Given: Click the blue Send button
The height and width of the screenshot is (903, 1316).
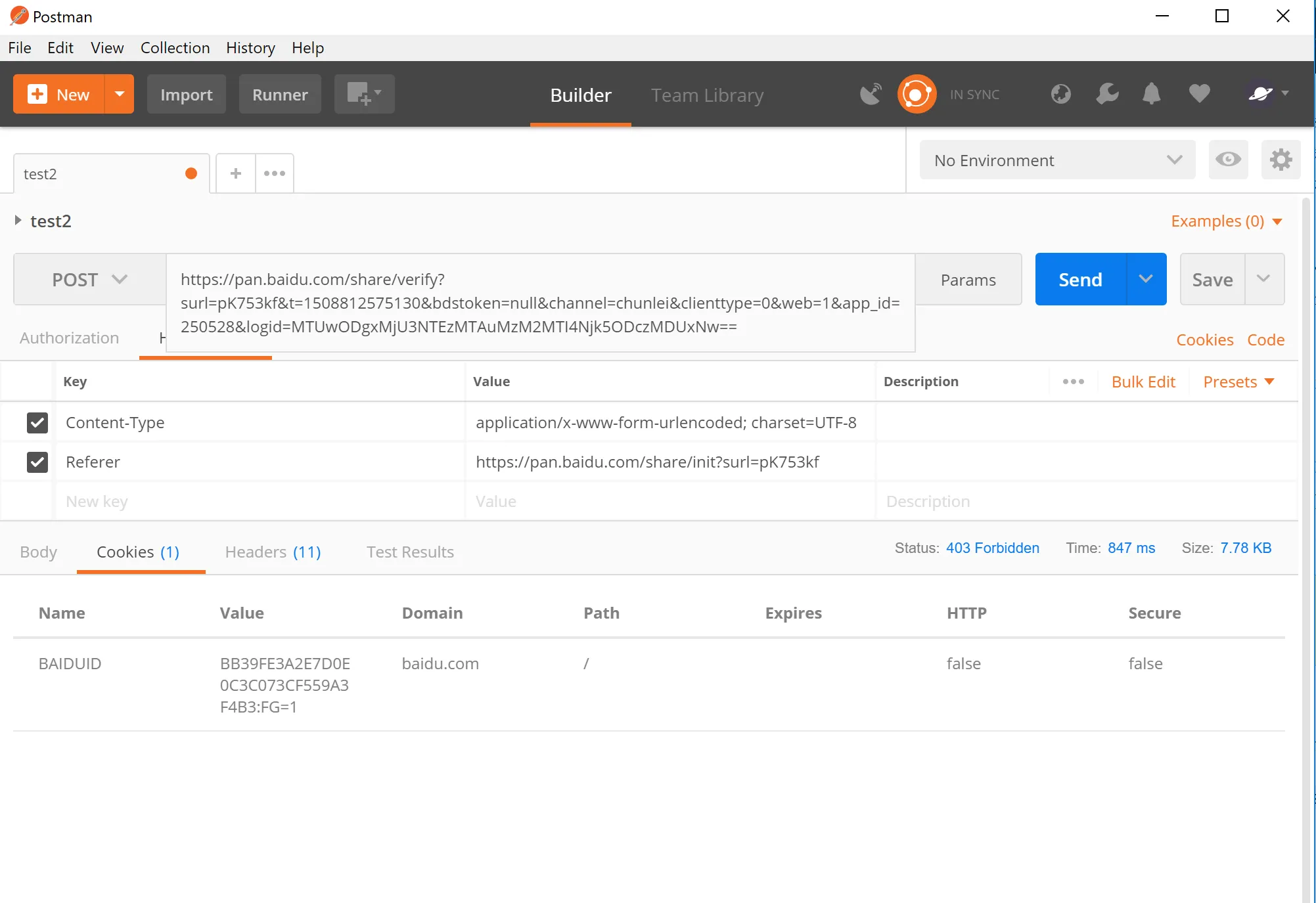Looking at the screenshot, I should 1080,280.
